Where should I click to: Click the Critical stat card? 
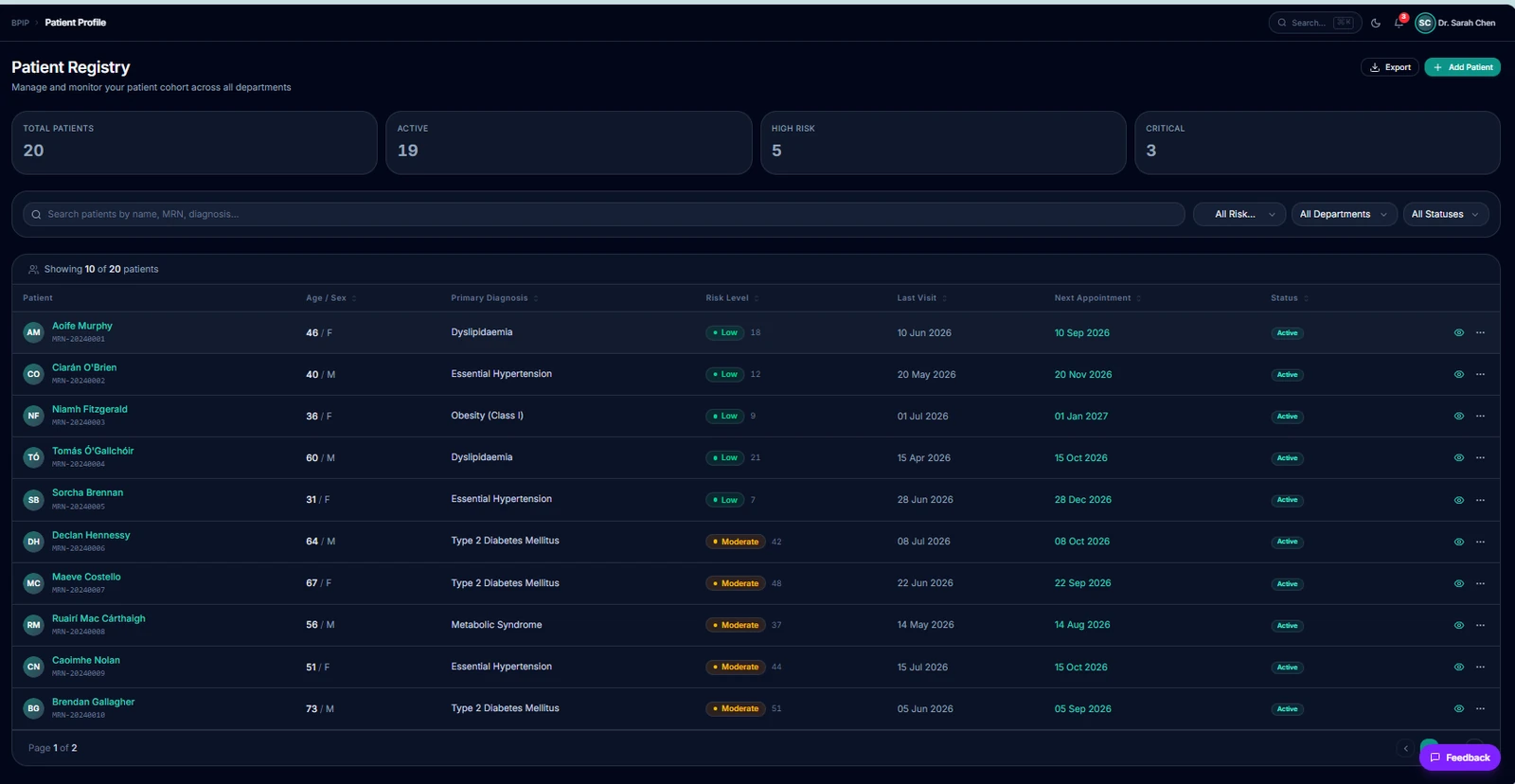(1317, 143)
